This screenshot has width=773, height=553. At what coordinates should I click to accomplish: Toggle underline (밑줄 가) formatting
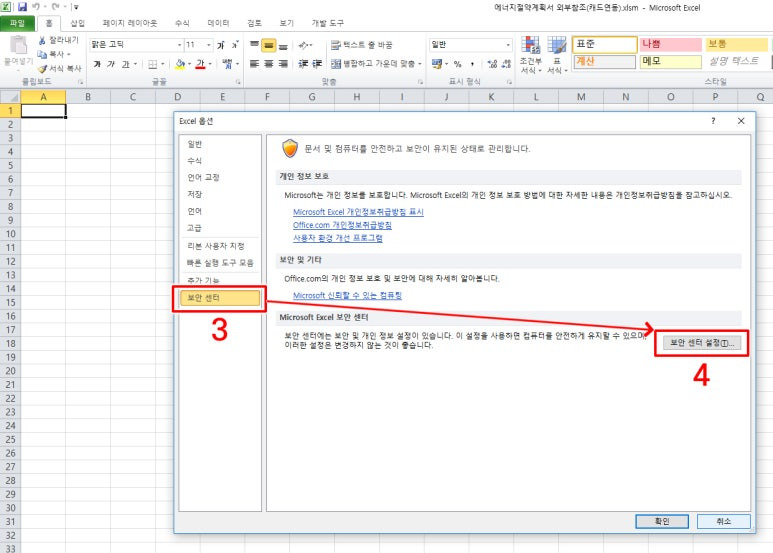click(126, 64)
